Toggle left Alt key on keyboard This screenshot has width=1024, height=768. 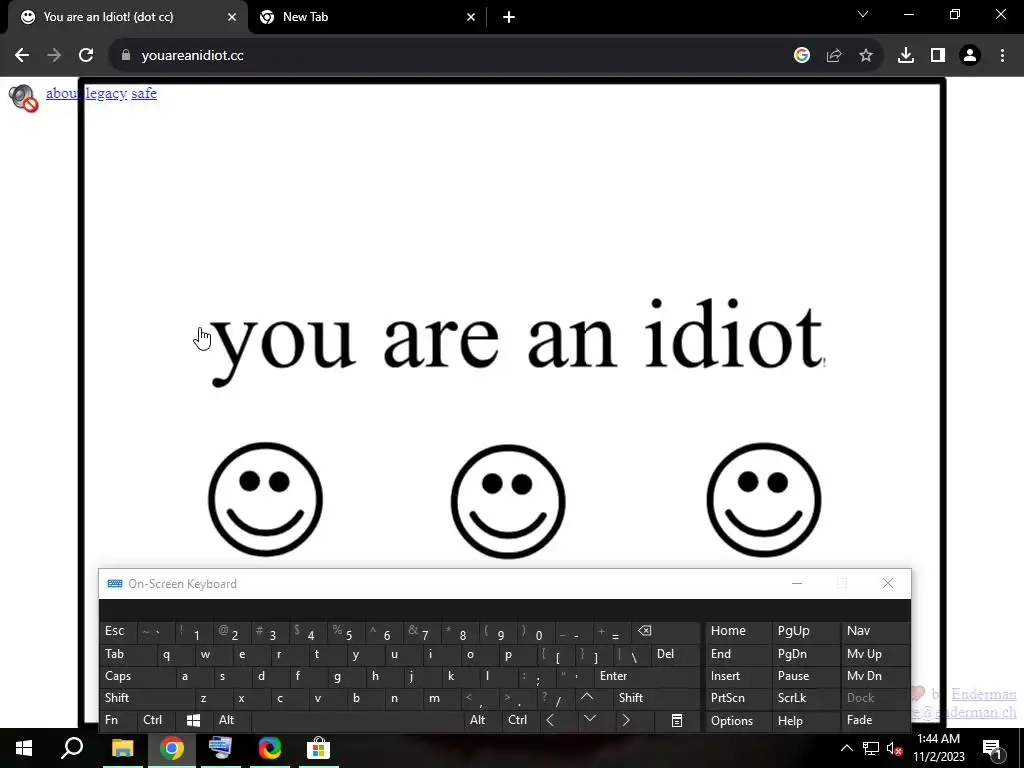[x=231, y=720]
